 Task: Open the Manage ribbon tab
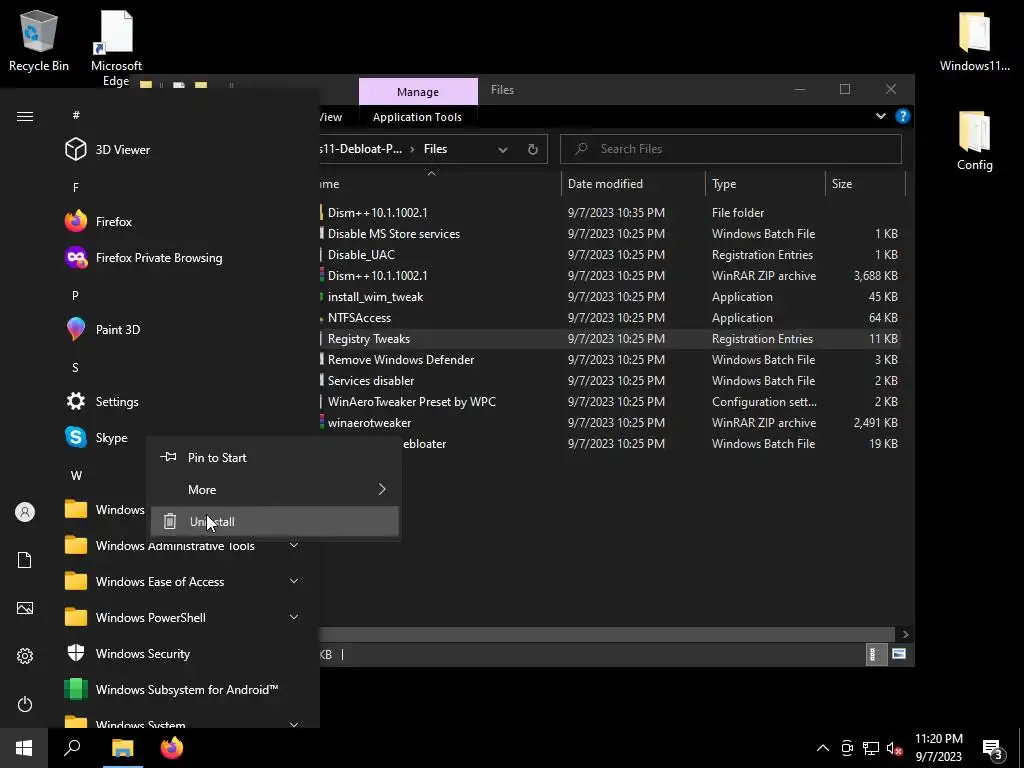[418, 92]
